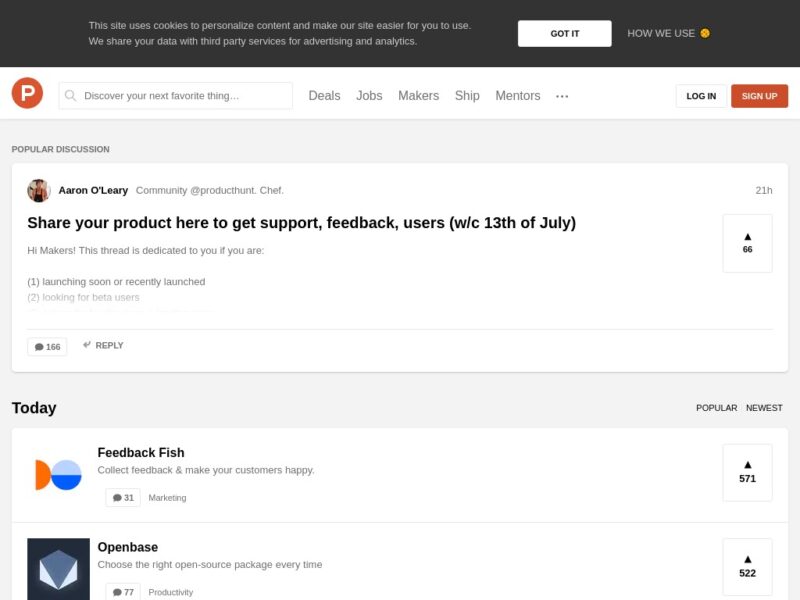Open the Deals menu item
Screen dimensions: 800x600
[x=324, y=96]
